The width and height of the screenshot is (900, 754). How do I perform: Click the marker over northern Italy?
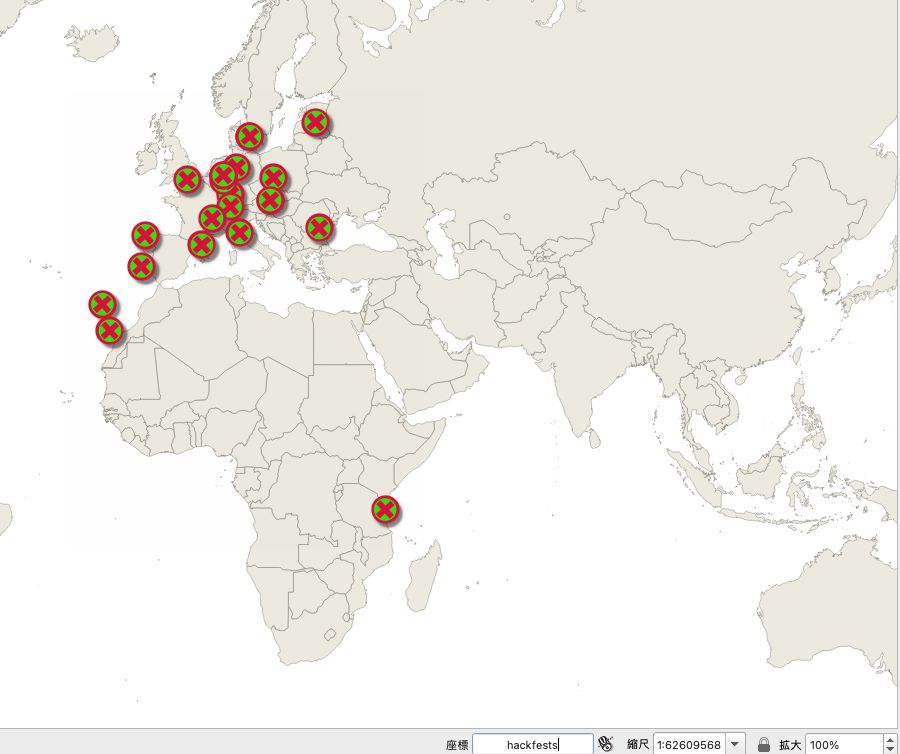[240, 233]
